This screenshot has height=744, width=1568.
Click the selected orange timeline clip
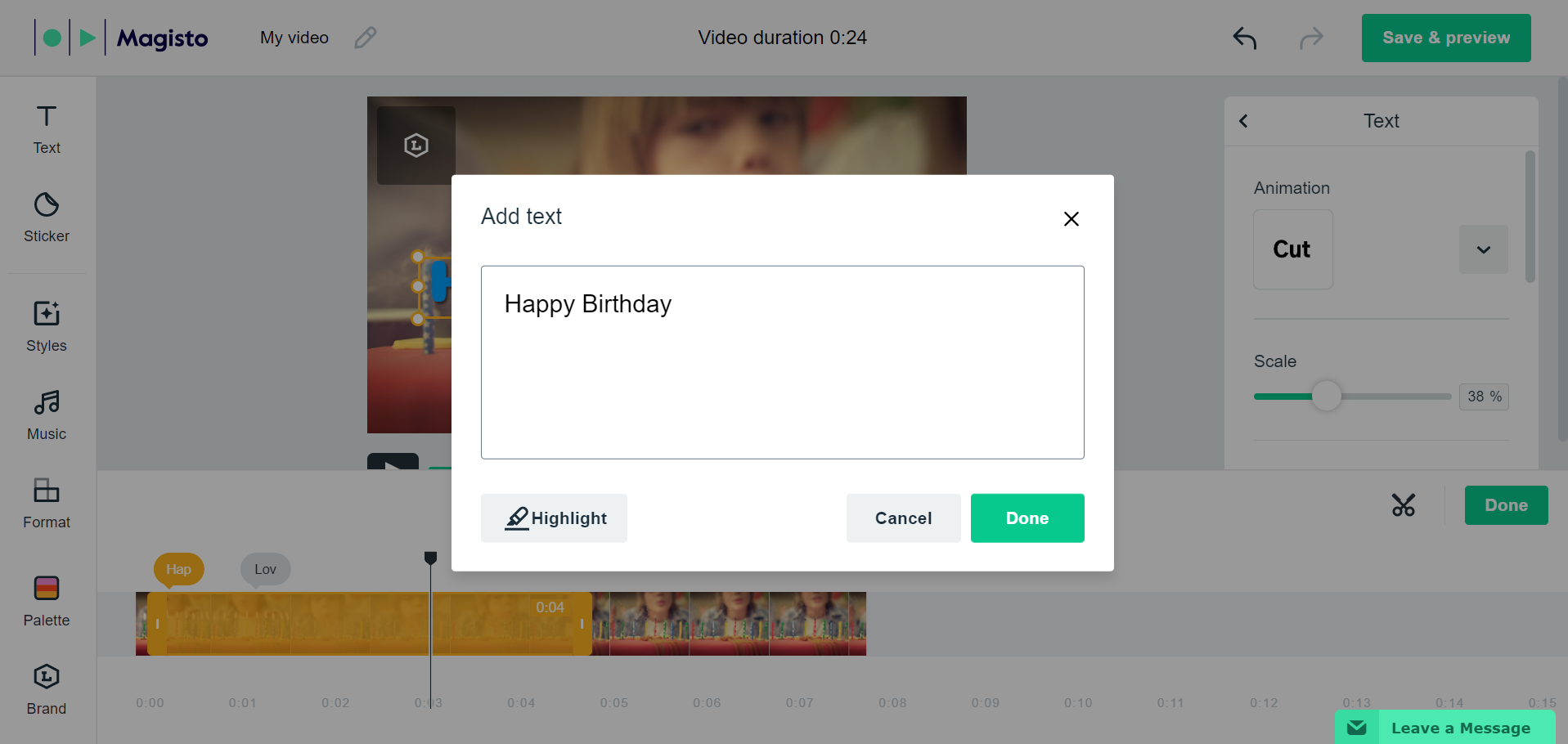[368, 624]
